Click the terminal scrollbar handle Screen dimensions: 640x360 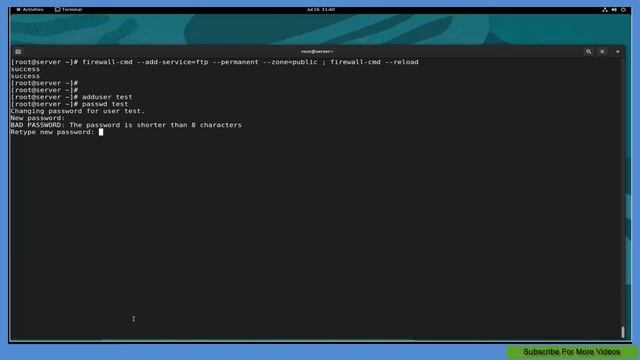coord(623,332)
